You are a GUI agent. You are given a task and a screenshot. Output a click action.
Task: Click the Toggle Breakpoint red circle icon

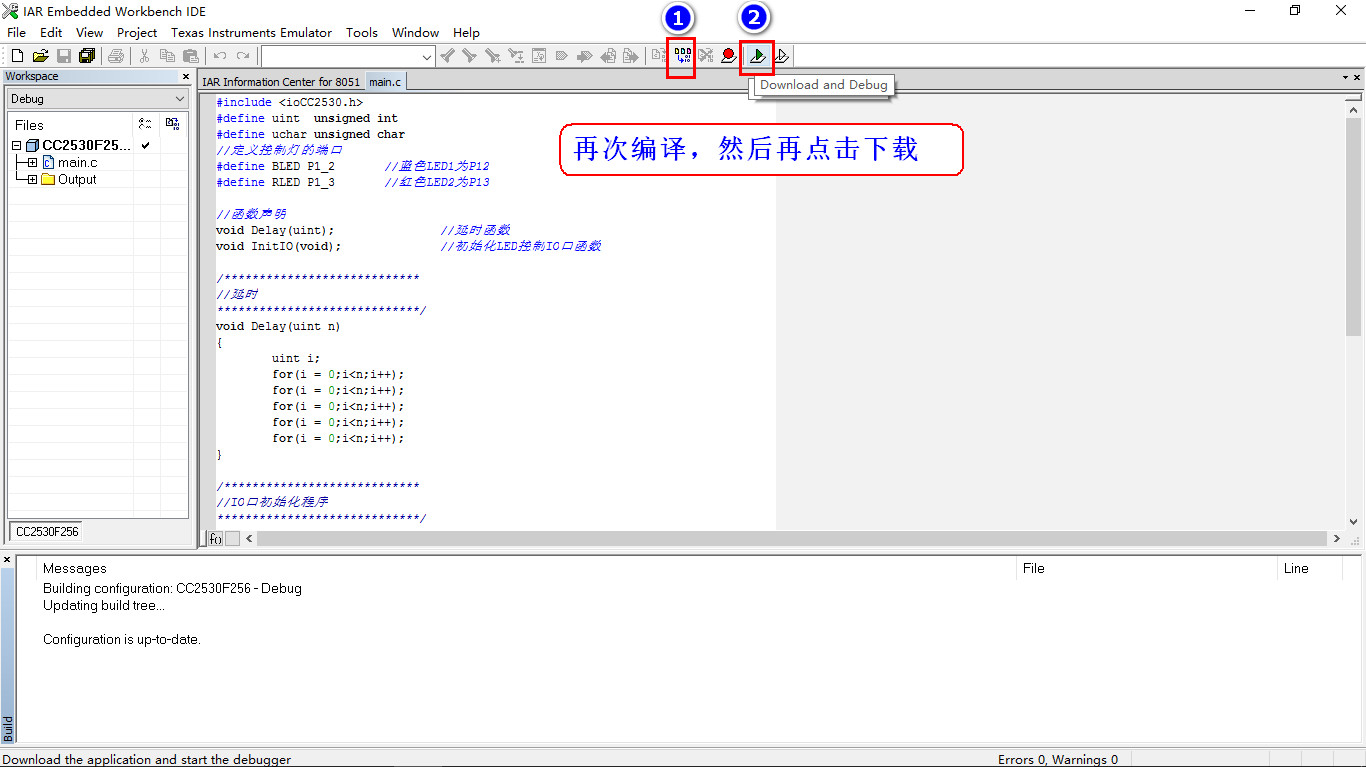point(727,56)
